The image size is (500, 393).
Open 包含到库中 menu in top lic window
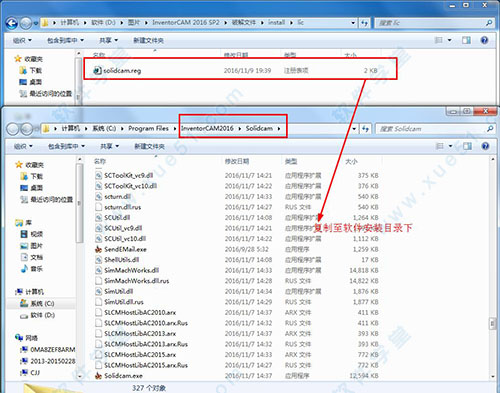tap(65, 40)
